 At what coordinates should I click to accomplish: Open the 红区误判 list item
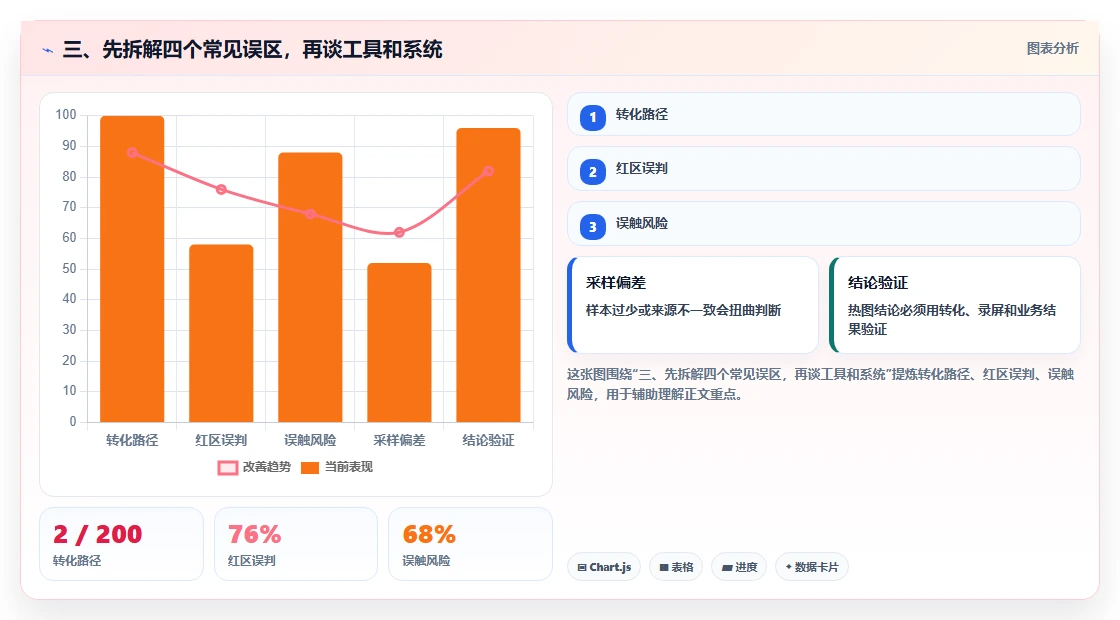click(x=824, y=169)
